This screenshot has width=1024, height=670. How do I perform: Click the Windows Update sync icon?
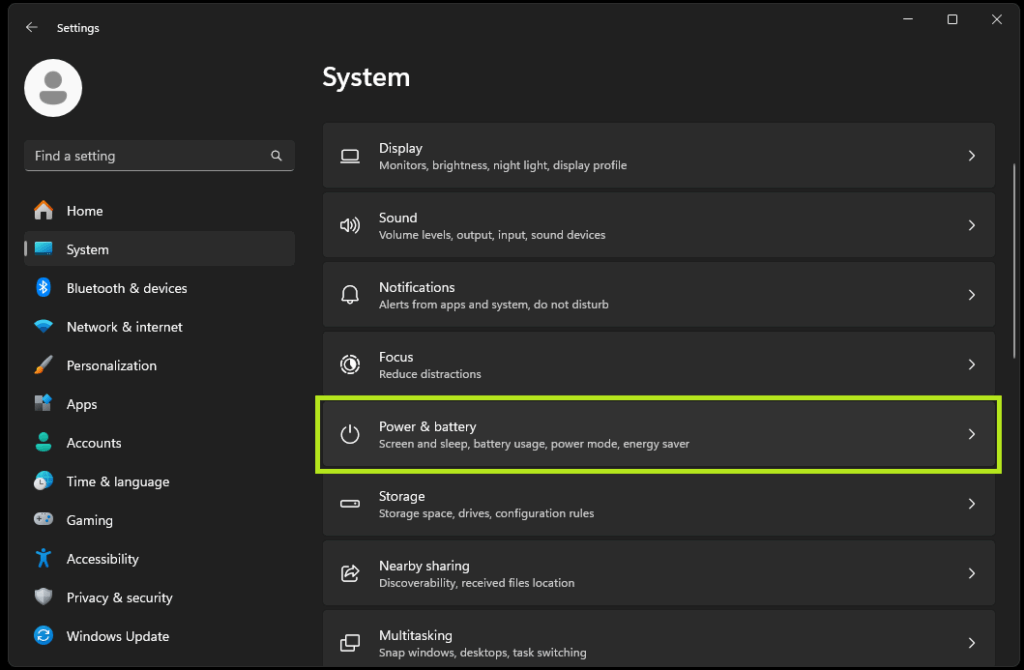(44, 635)
